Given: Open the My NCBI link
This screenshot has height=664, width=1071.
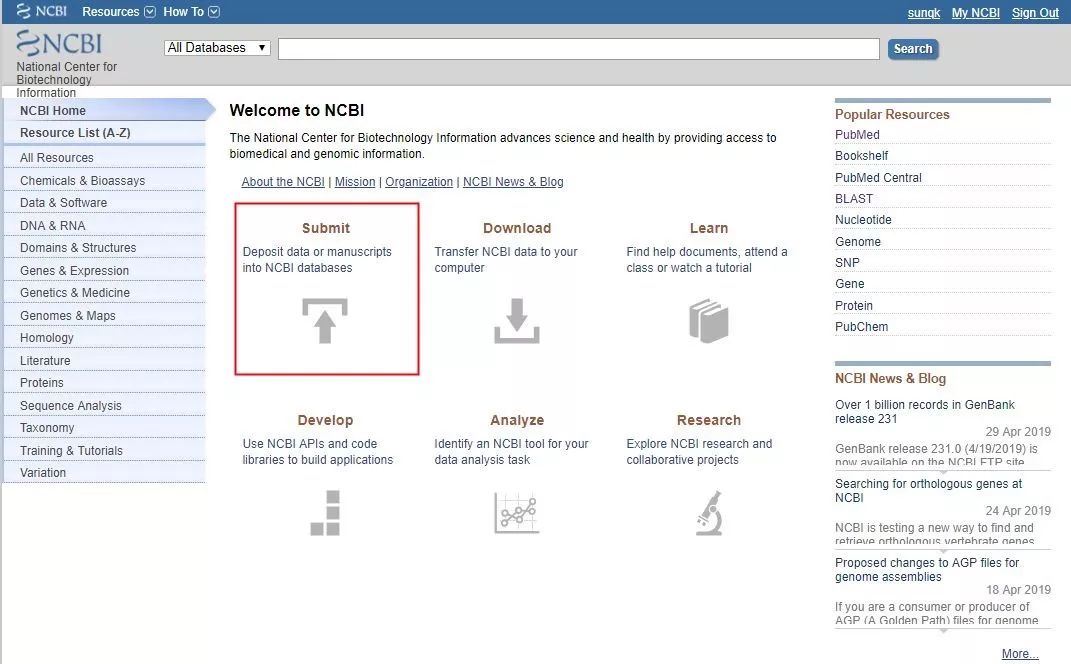Looking at the screenshot, I should click(x=975, y=13).
